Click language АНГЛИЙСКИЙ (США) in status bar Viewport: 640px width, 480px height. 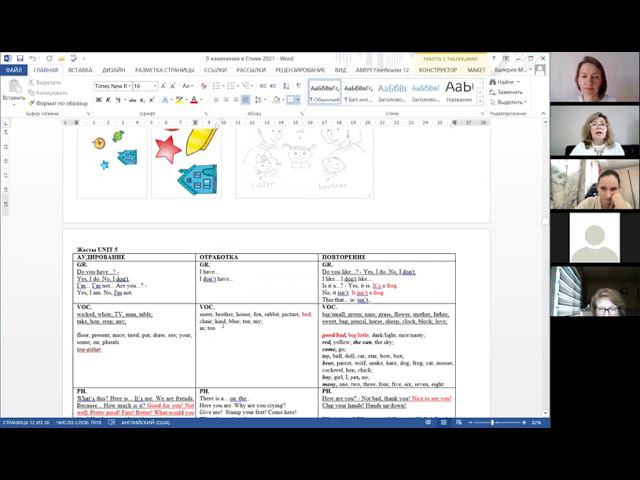145,422
